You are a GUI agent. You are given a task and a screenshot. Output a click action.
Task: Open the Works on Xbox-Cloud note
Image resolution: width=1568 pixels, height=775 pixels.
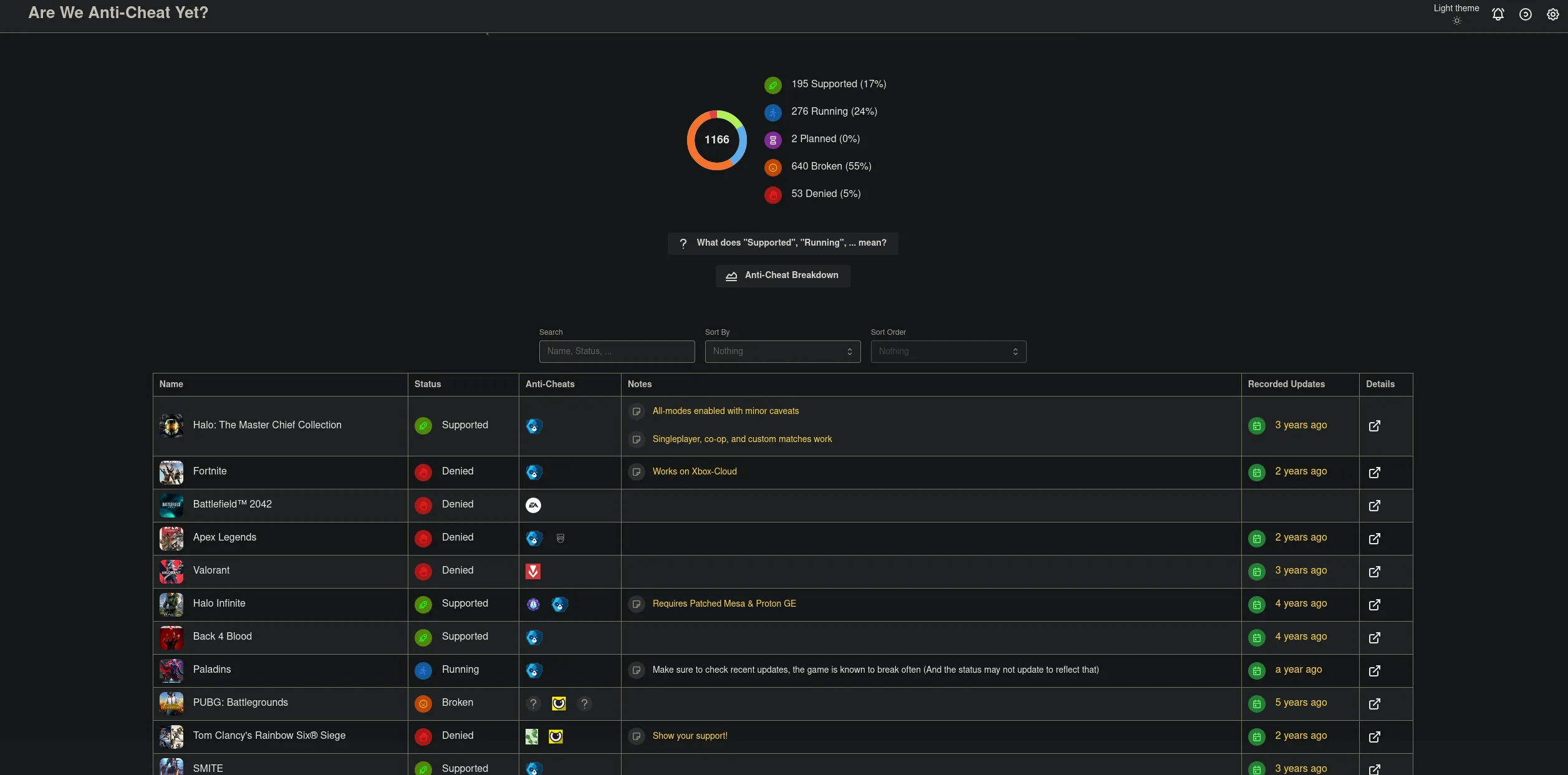[x=695, y=472]
